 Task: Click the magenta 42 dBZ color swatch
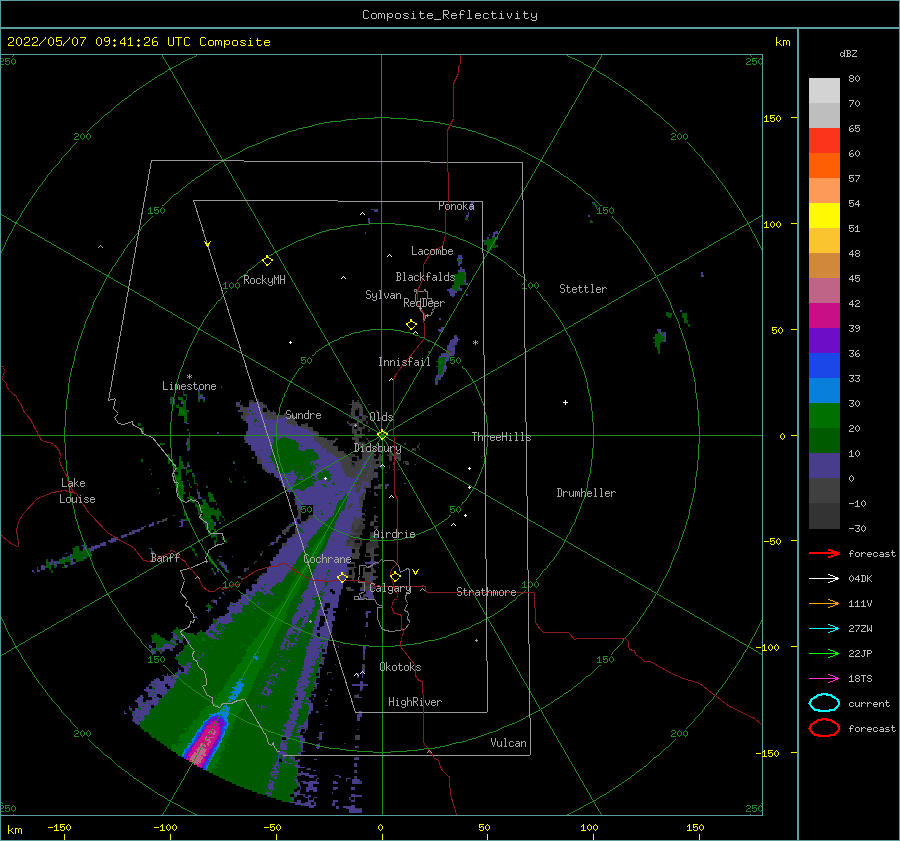click(x=824, y=315)
